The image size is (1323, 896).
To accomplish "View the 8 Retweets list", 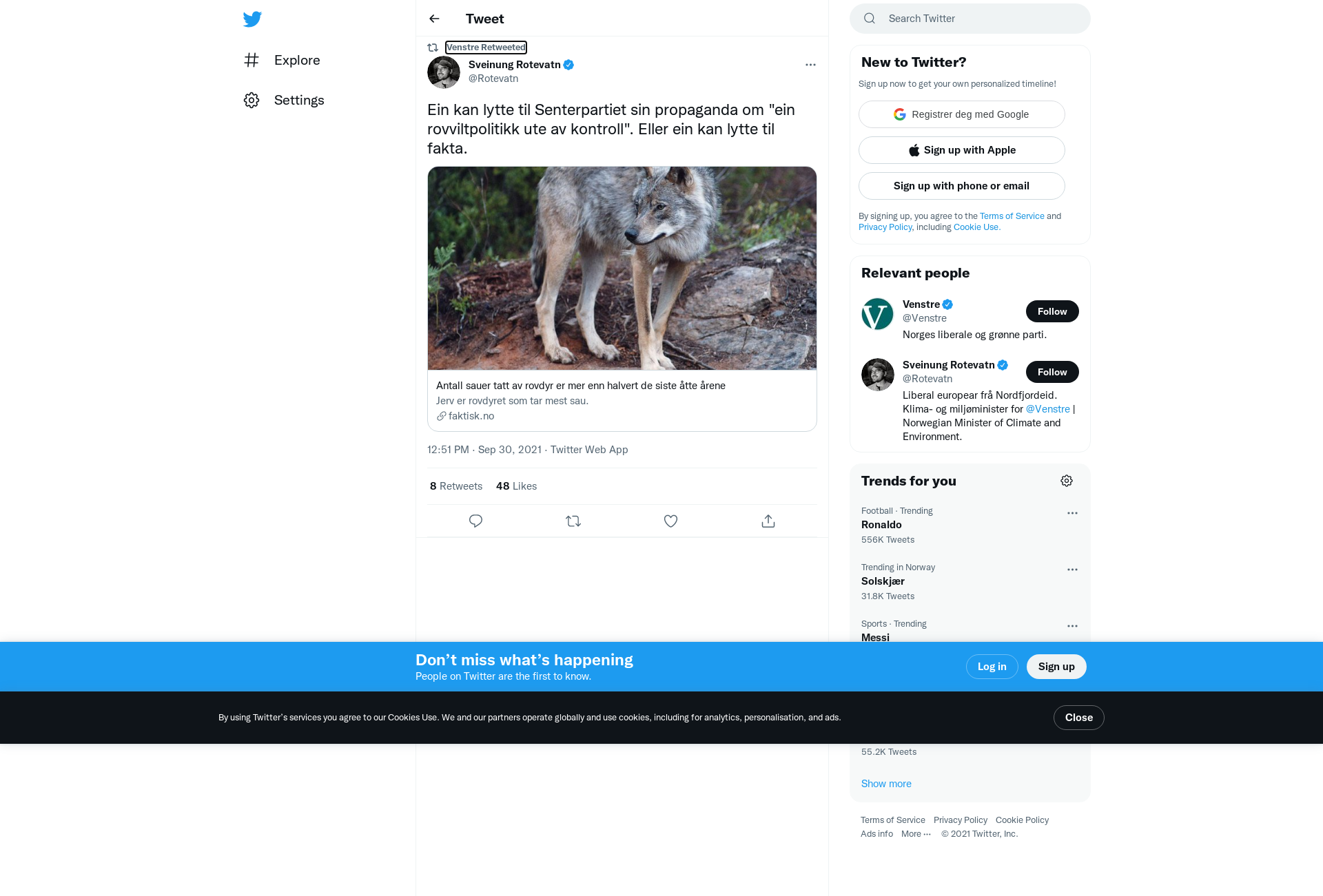I will 456,486.
